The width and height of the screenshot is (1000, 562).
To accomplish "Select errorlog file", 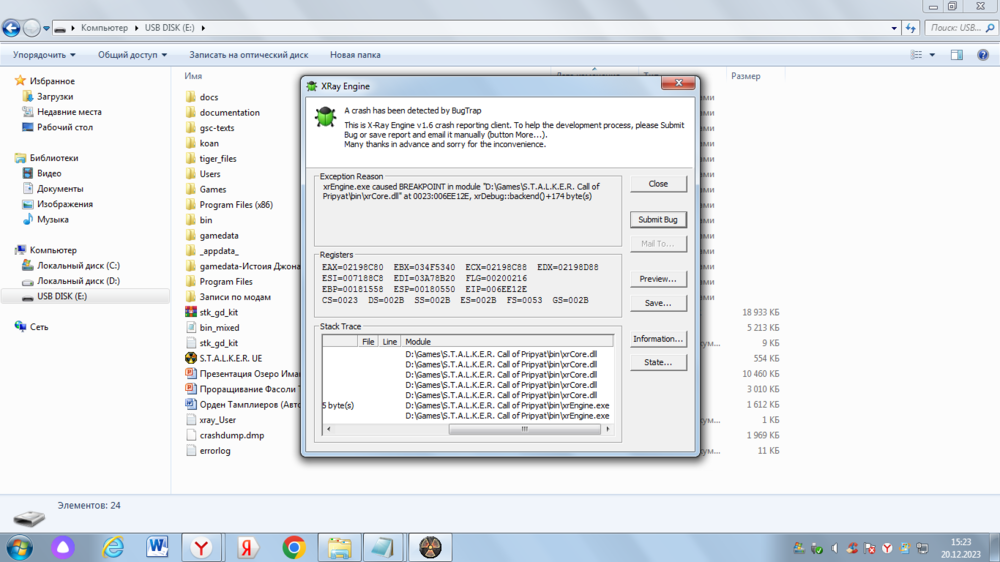I will [x=215, y=450].
